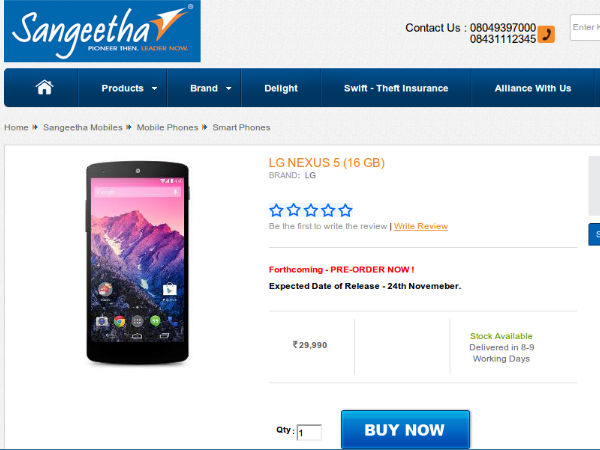600x450 pixels.
Task: Click the orange phone contact icon
Action: click(546, 35)
